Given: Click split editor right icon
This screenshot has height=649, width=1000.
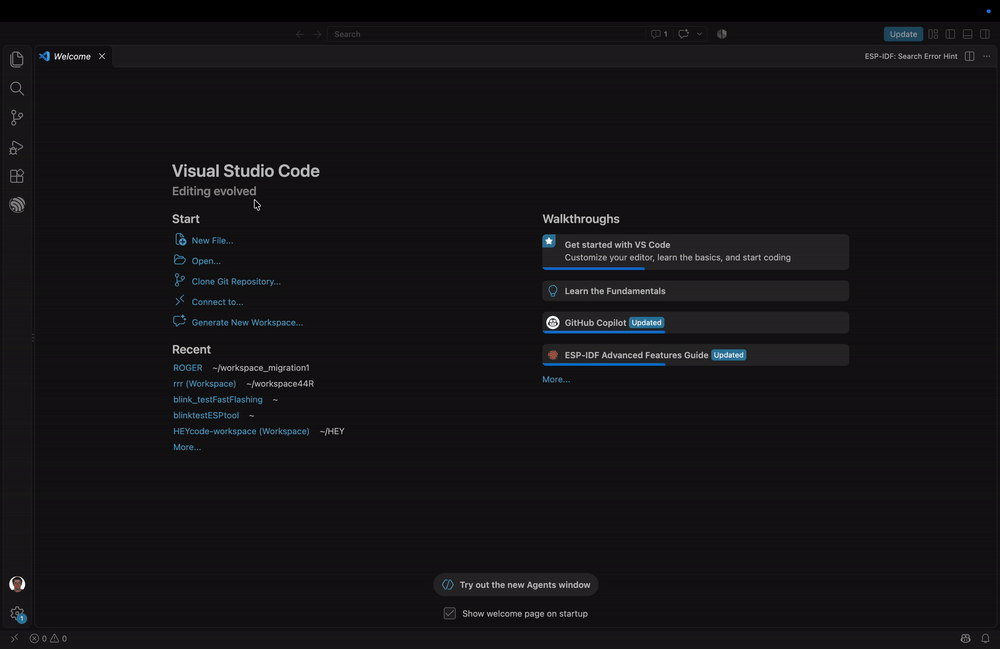Looking at the screenshot, I should 969,56.
